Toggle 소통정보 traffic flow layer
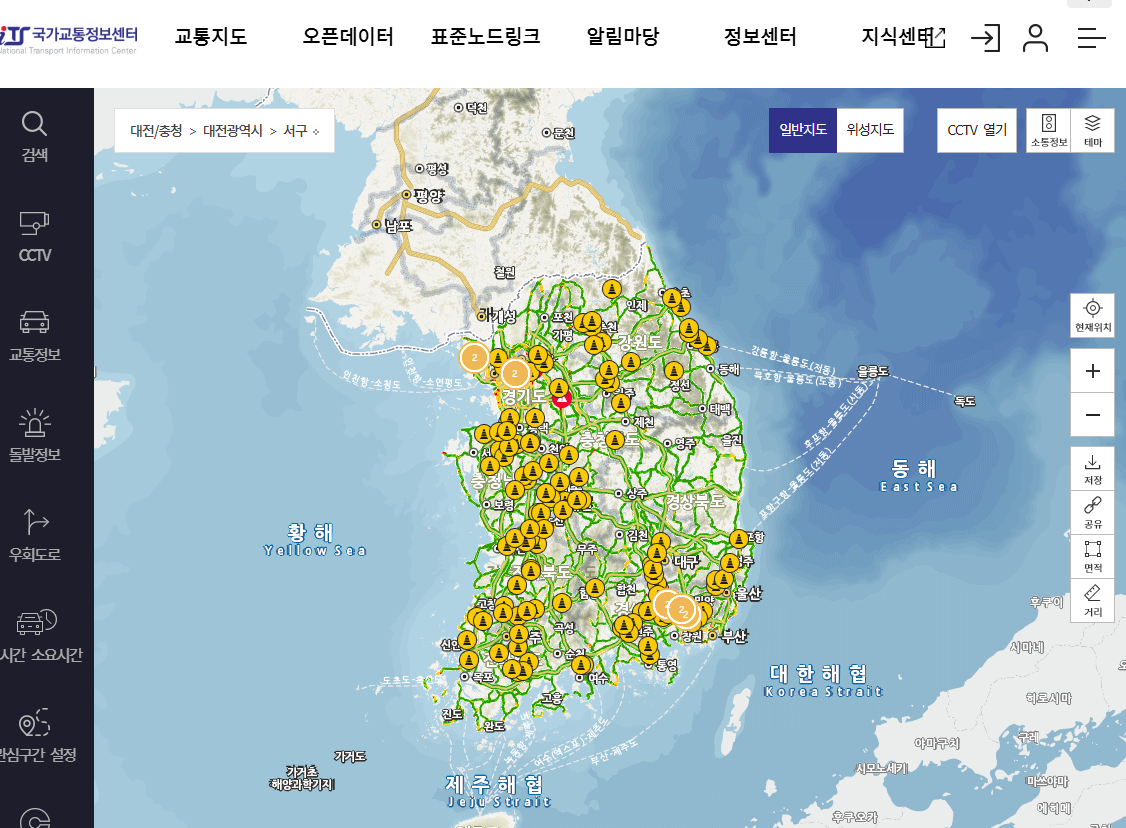1126x828 pixels. click(x=1048, y=131)
